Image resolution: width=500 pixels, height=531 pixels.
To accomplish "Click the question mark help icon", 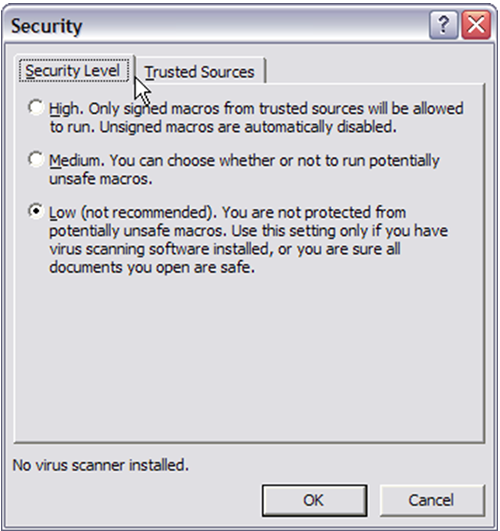I will point(443,25).
